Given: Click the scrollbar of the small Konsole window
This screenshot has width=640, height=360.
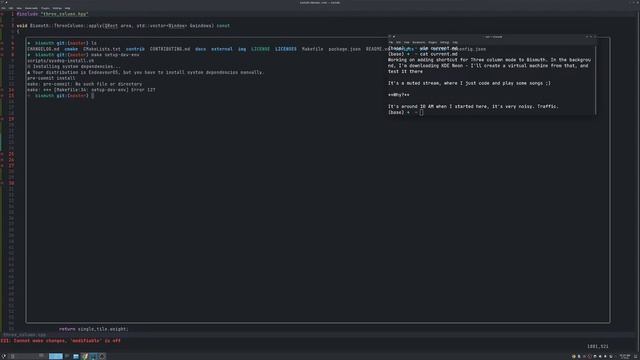Looking at the screenshot, I should coord(595,80).
